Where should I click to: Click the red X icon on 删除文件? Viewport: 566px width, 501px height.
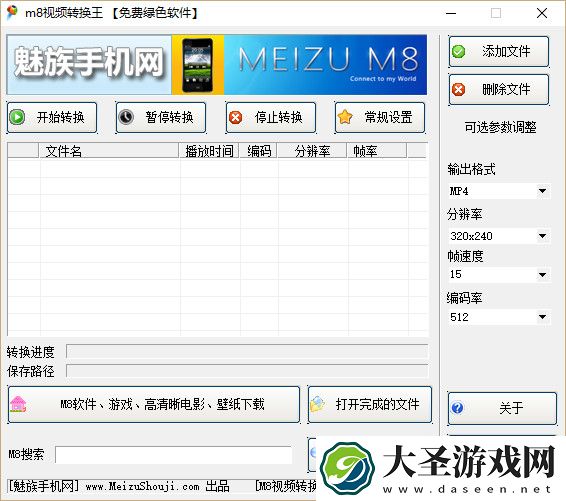coord(459,89)
